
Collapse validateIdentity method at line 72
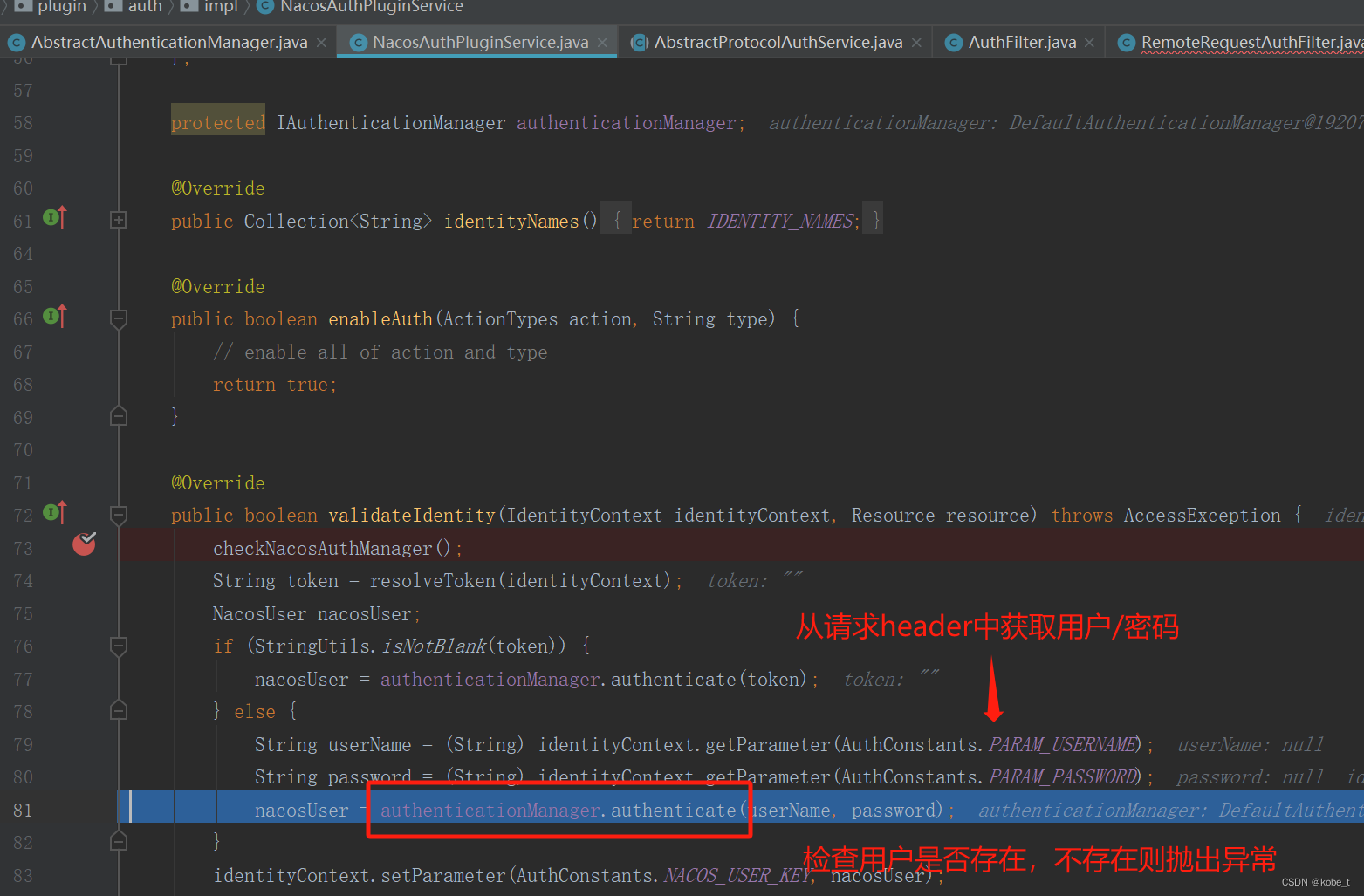[119, 515]
